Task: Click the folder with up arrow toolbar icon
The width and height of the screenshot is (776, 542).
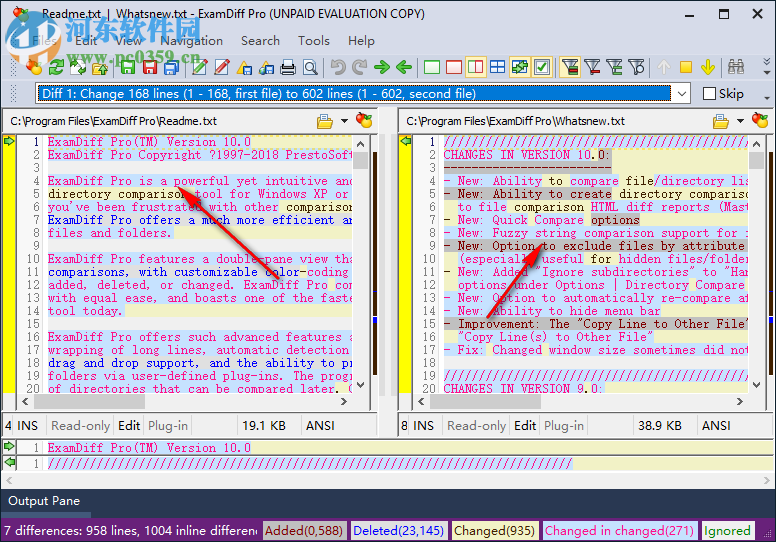Action: click(x=100, y=67)
